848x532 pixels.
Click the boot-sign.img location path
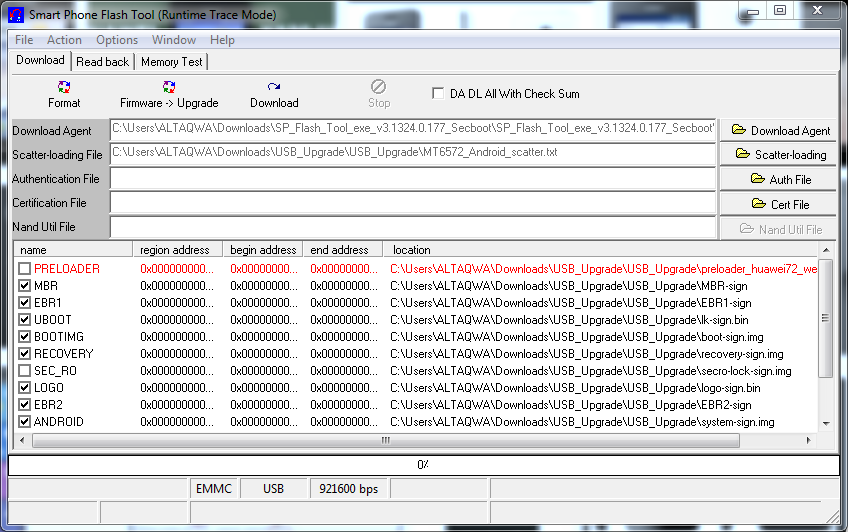577,337
